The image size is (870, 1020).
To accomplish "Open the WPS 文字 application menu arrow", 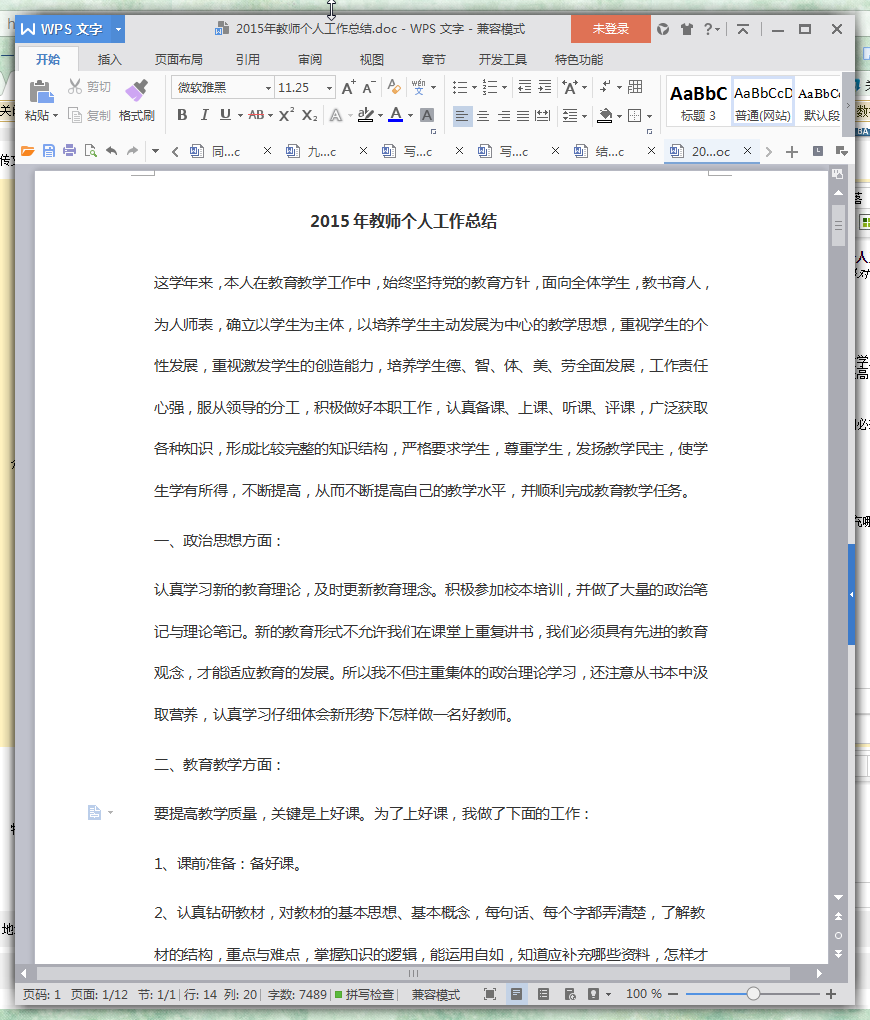I will coord(118,29).
